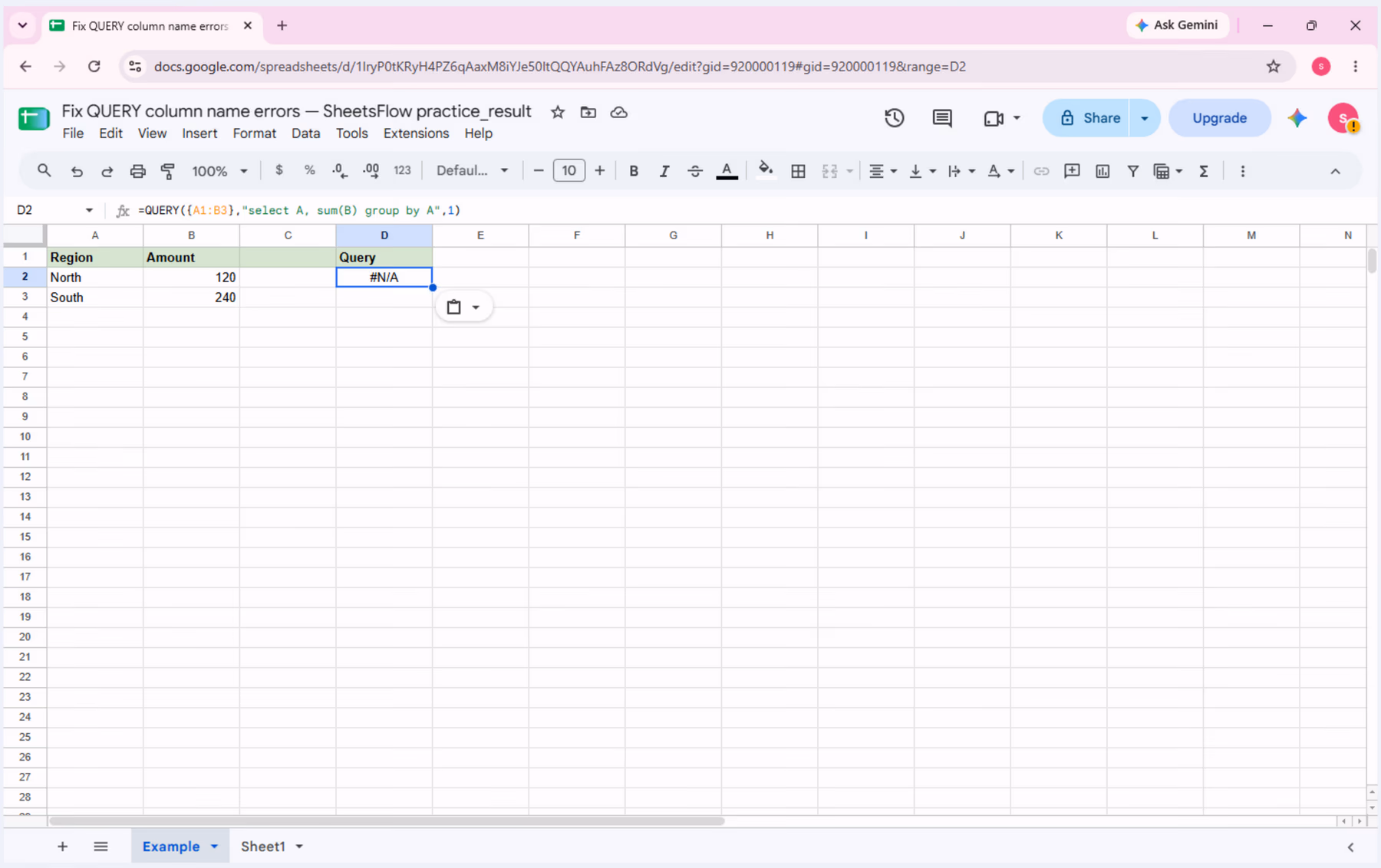Image resolution: width=1381 pixels, height=868 pixels.
Task: Open version history clock icon
Action: (894, 118)
